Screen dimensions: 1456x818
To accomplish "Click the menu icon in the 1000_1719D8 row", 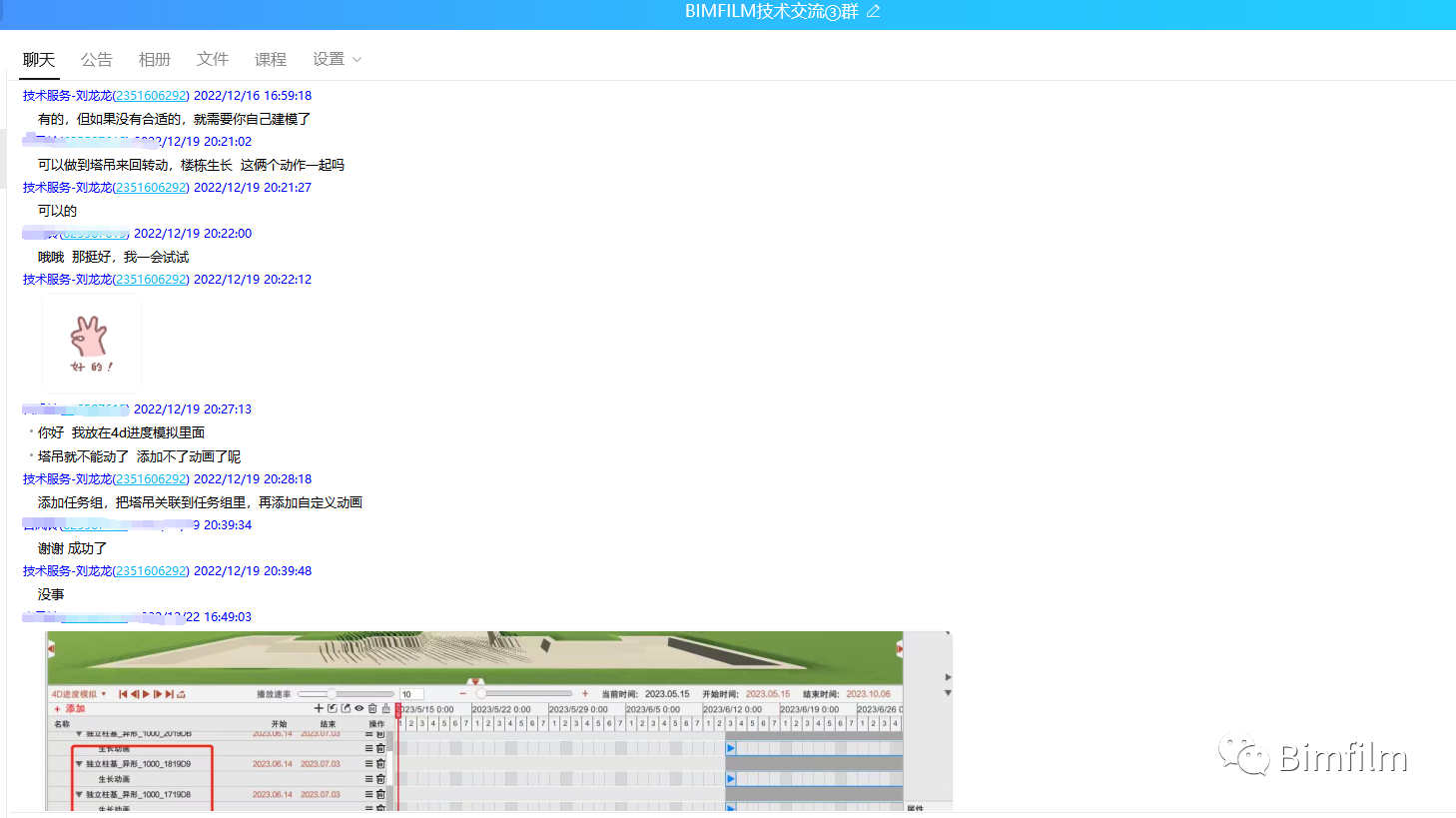I will pyautogui.click(x=368, y=794).
